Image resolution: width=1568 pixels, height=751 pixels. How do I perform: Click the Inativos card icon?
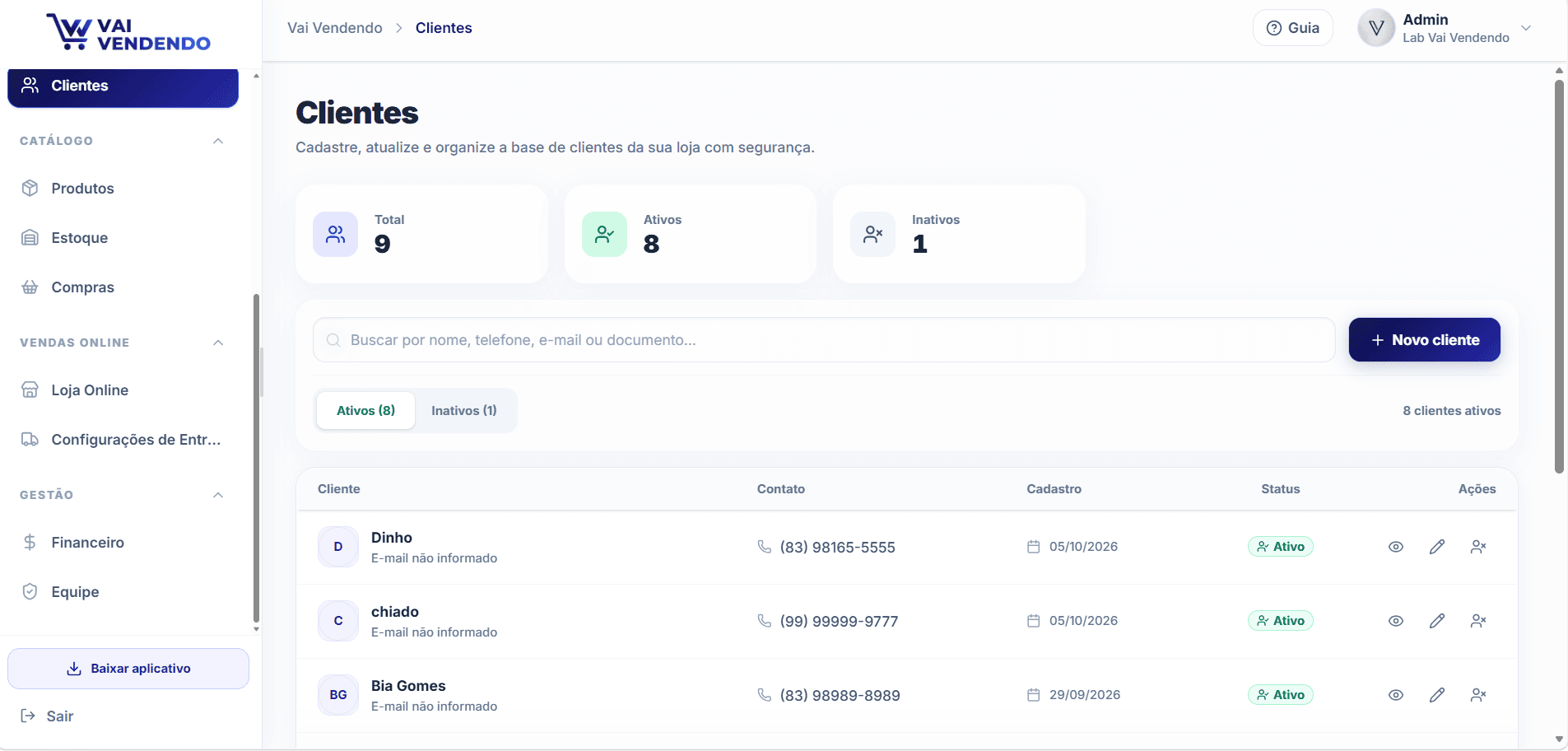[872, 235]
